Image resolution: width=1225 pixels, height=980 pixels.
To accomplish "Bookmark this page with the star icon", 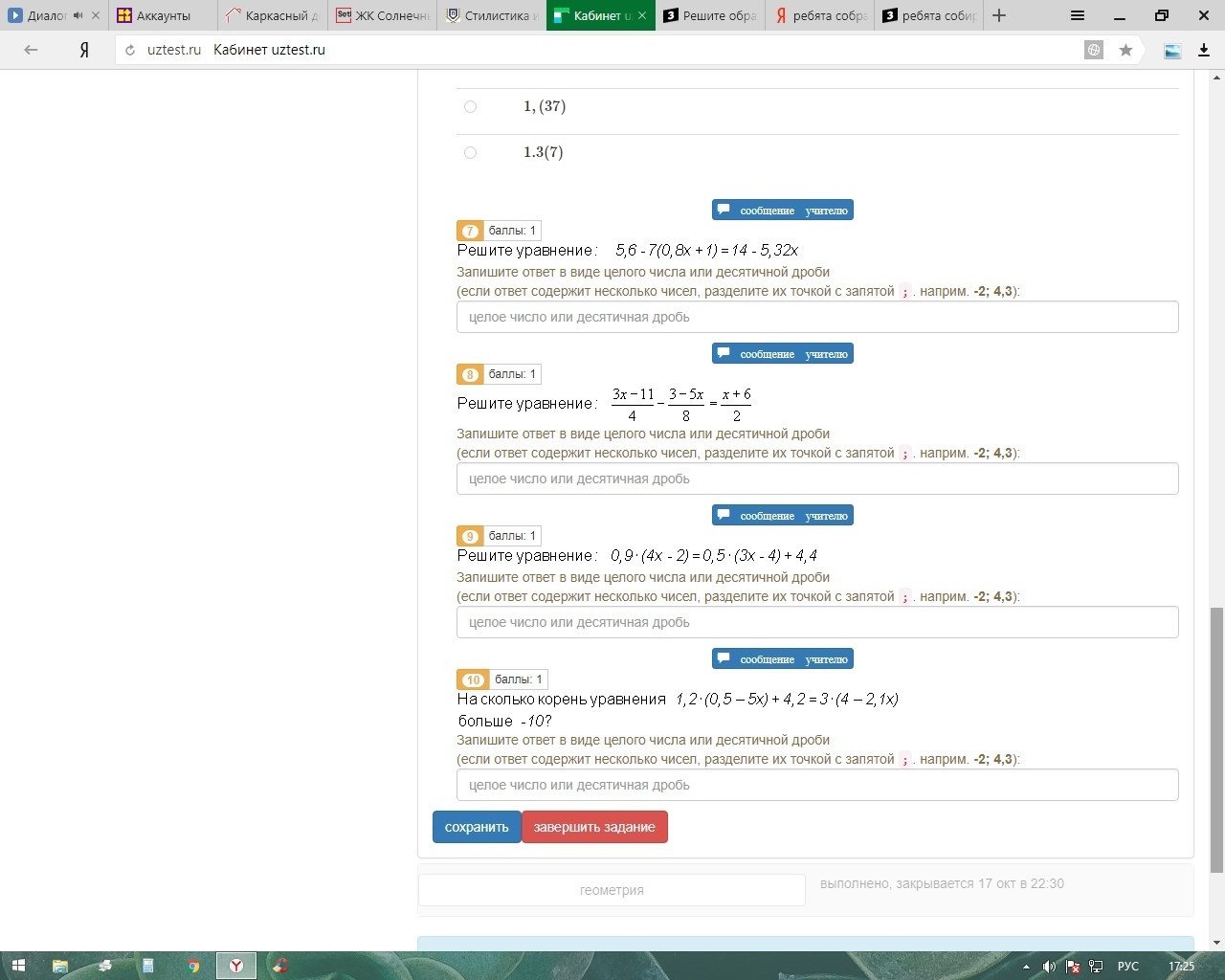I will pyautogui.click(x=1125, y=50).
